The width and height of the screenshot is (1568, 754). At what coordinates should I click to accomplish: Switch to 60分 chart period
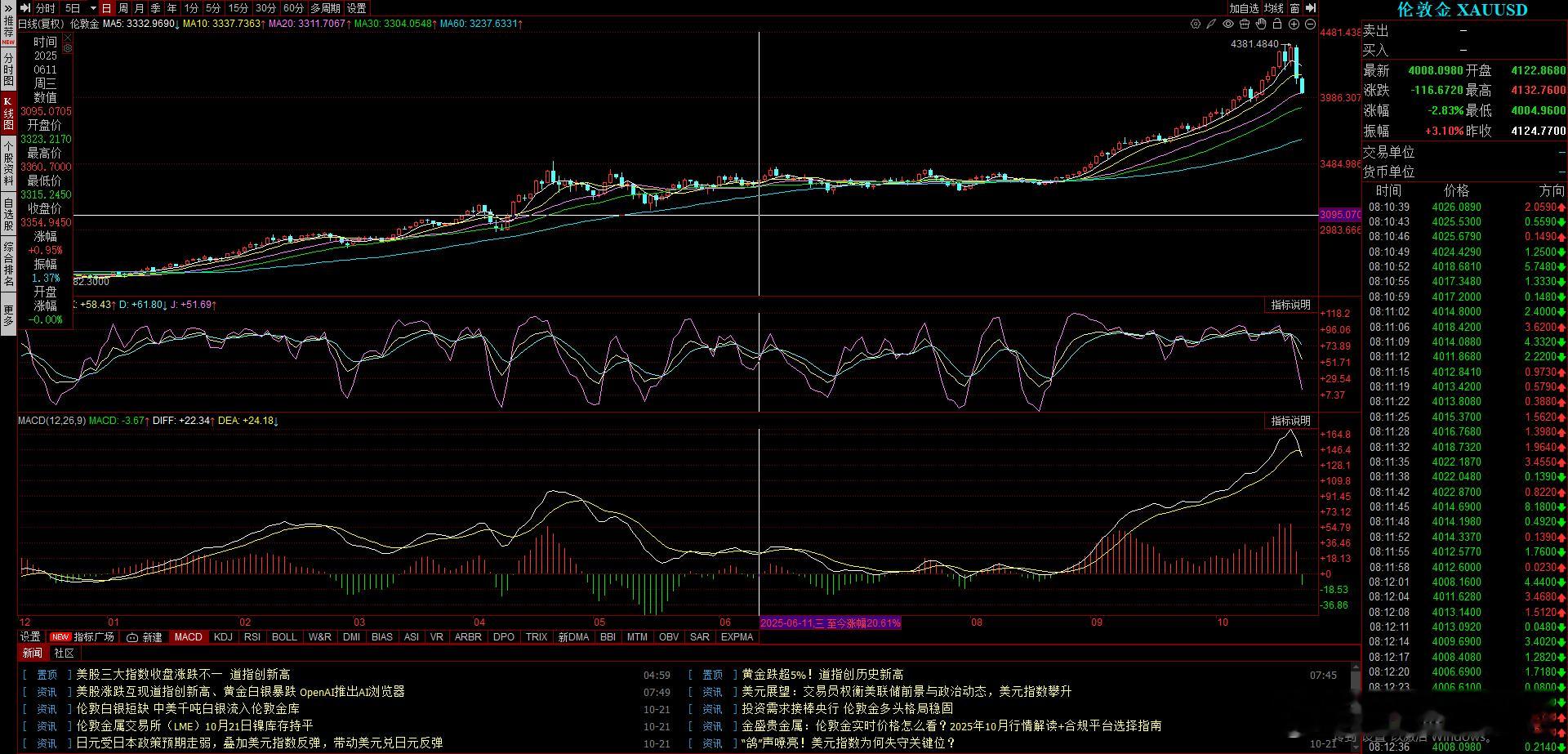tap(293, 8)
